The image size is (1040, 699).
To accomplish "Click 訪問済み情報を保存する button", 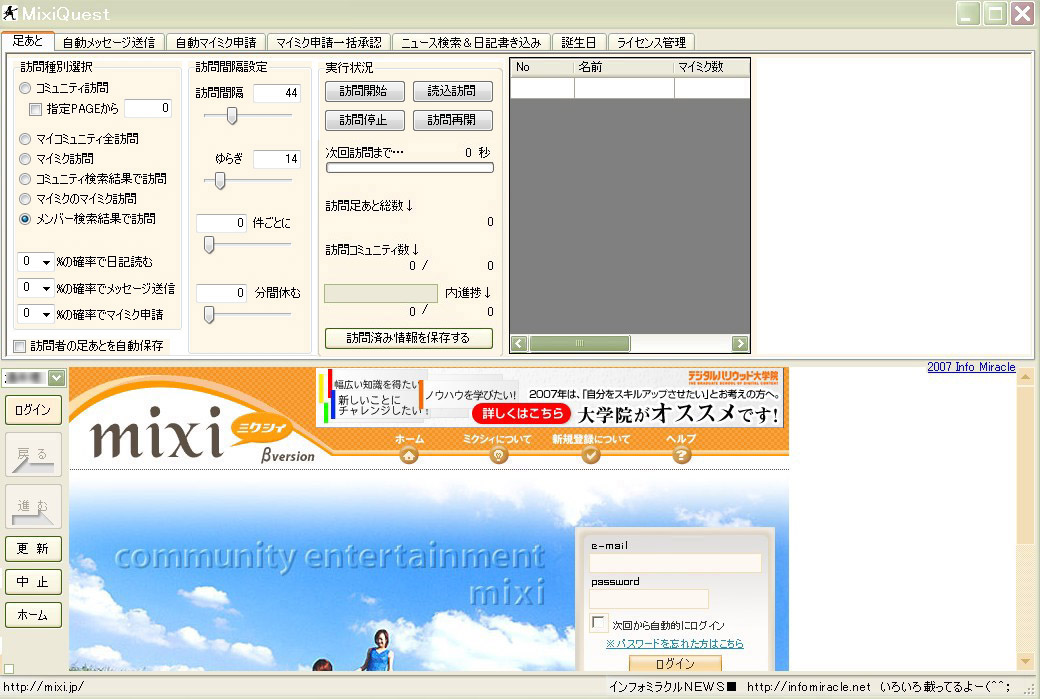I will [x=409, y=338].
